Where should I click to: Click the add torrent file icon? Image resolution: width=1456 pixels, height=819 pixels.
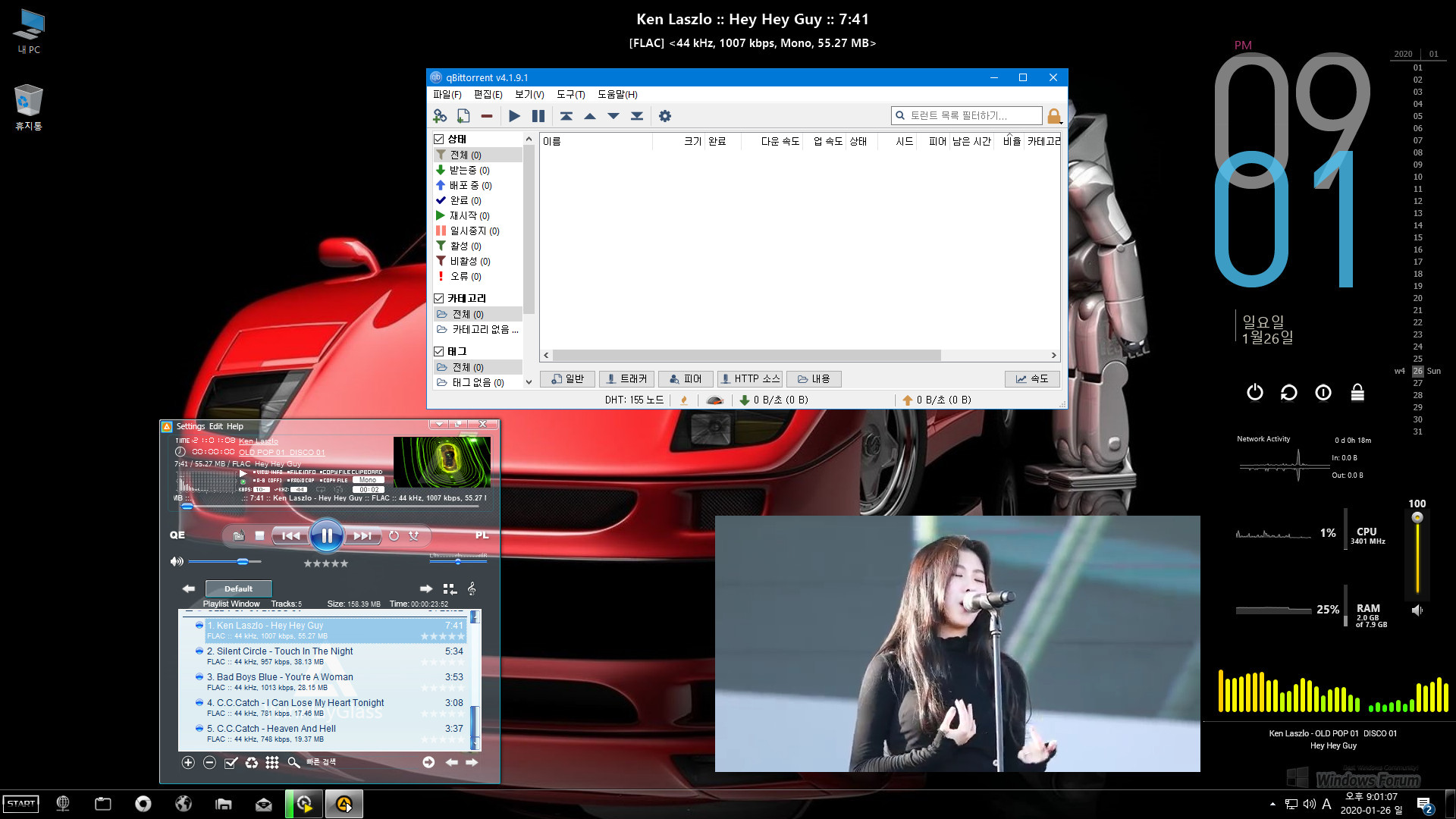(x=463, y=116)
